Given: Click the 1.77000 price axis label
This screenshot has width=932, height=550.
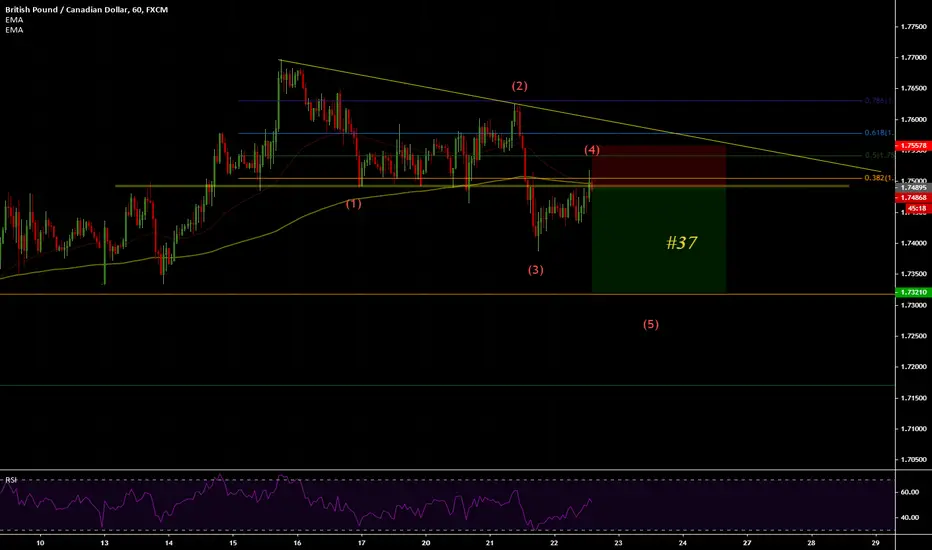Looking at the screenshot, I should tap(914, 58).
